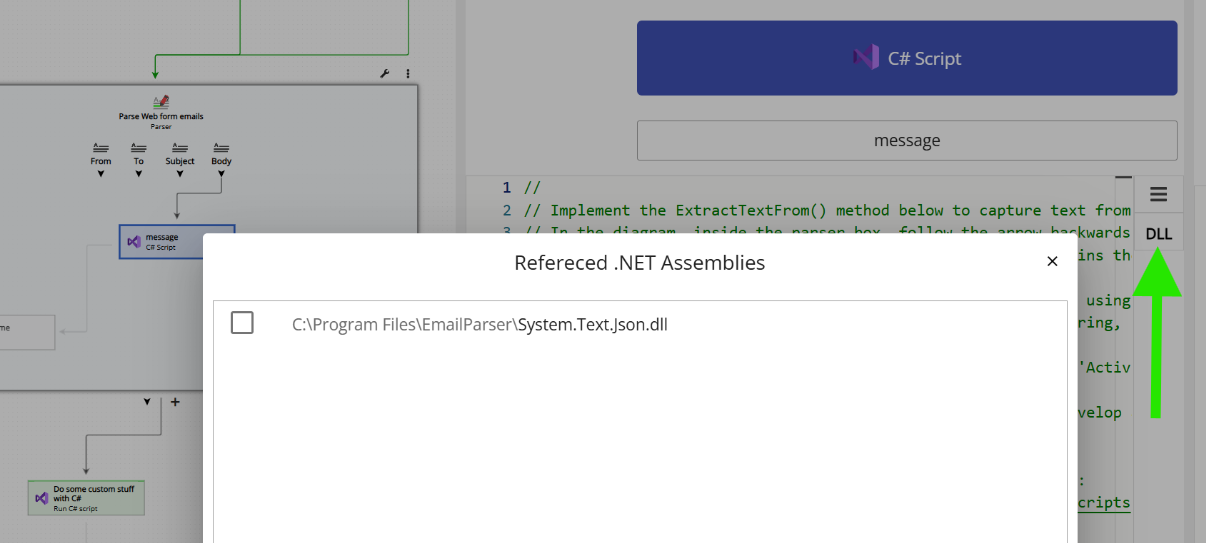
Task: Click the large C# Script button
Action: pyautogui.click(x=907, y=58)
